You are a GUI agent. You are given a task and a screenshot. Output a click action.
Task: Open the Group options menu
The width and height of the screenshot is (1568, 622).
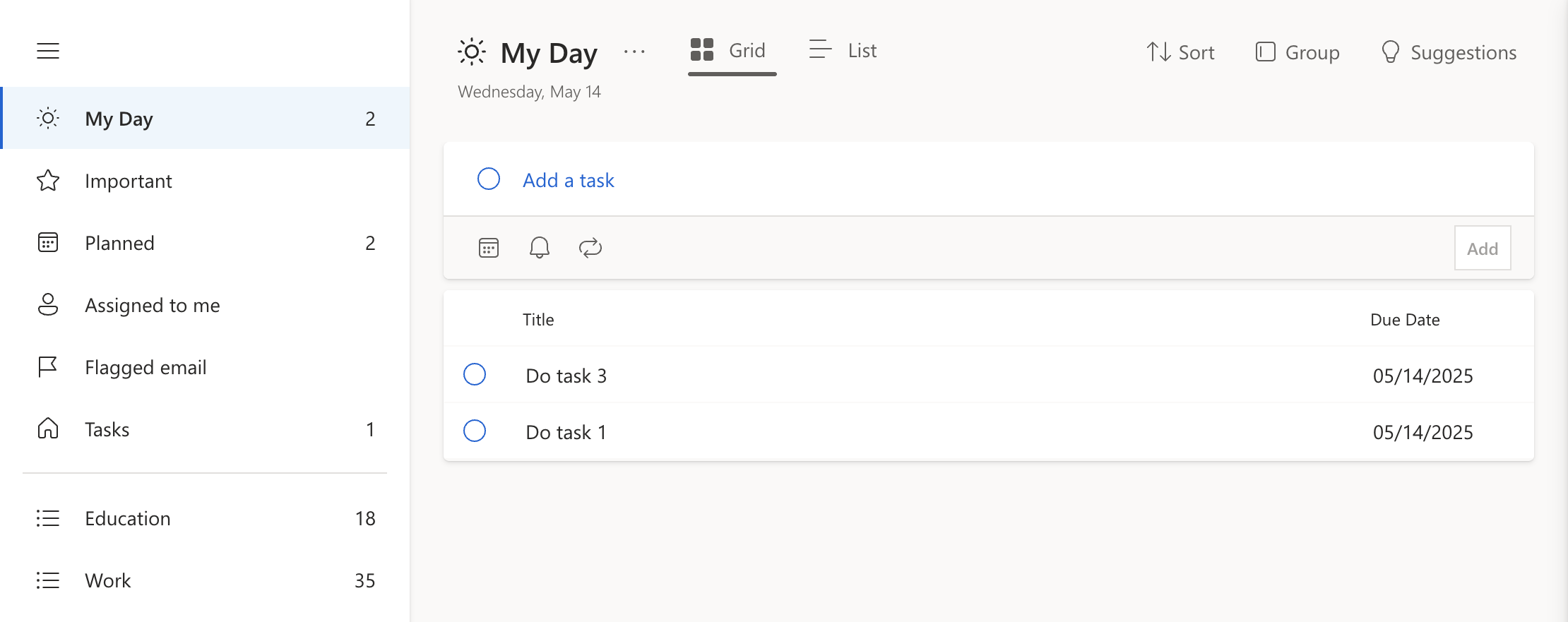[x=1297, y=52]
